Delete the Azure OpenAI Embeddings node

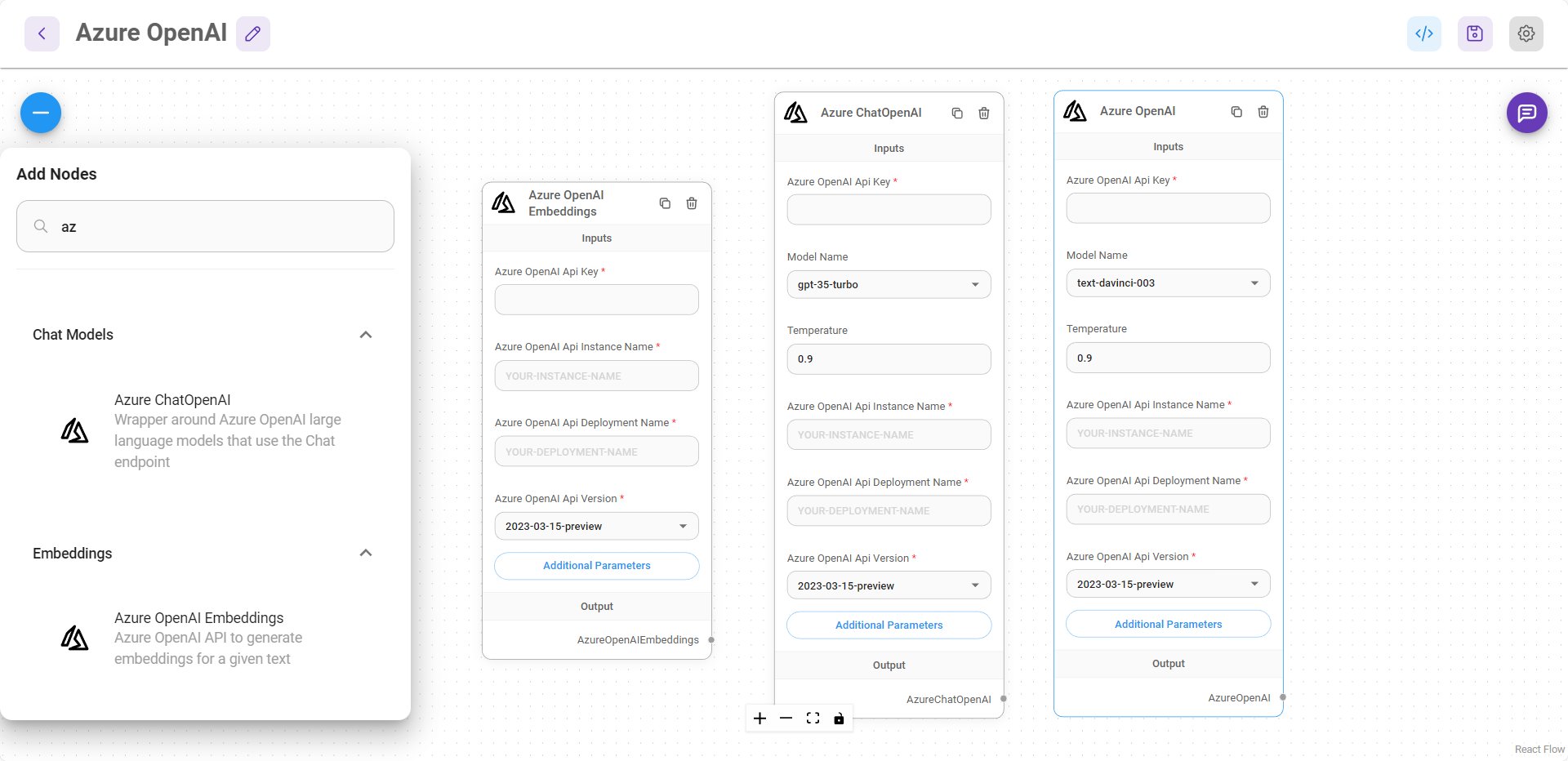tap(691, 203)
